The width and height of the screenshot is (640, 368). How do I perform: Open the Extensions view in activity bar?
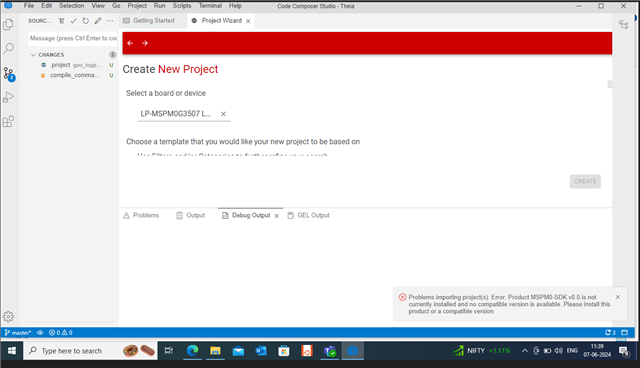(x=8, y=121)
